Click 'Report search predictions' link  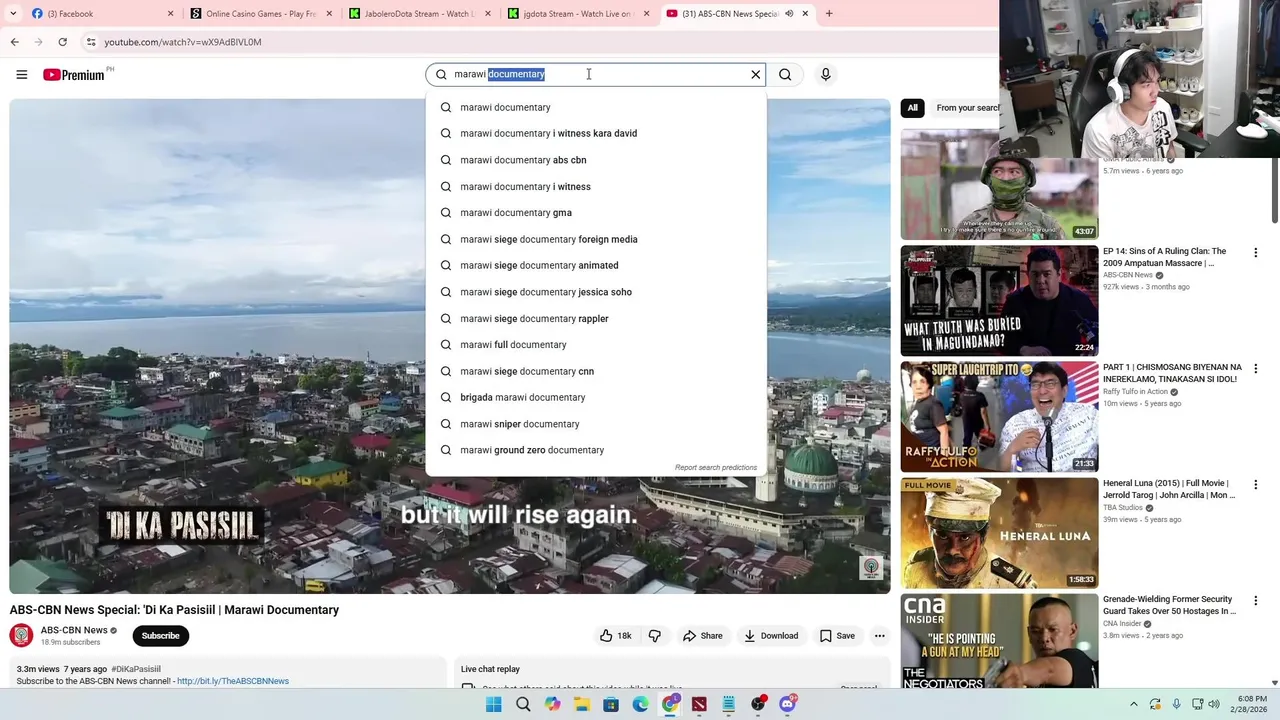coord(716,468)
